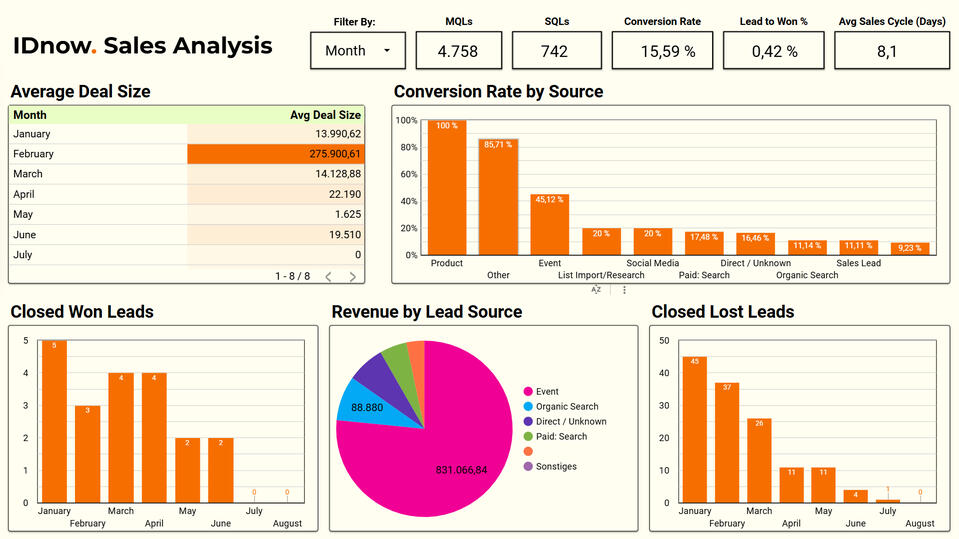
Task: Click the MQLs scorecard showing 4.758
Action: pos(459,51)
